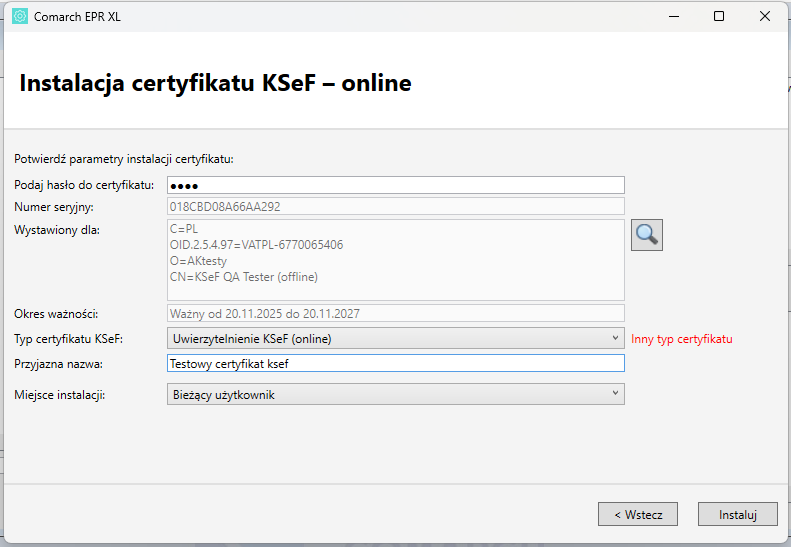Select the Numer seryjny field value
This screenshot has width=791, height=547.
[395, 207]
